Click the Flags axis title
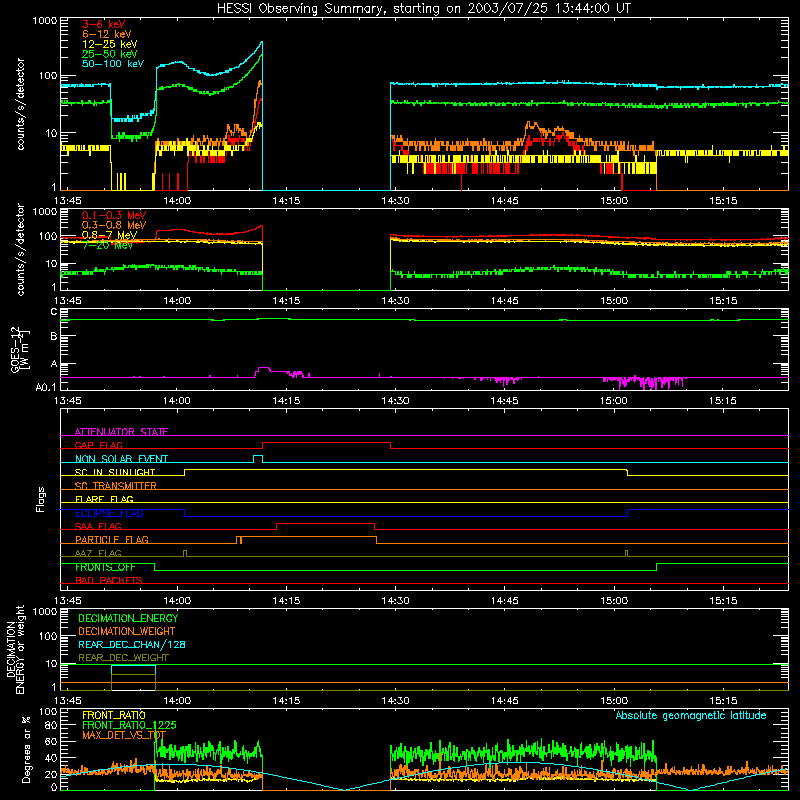The width and height of the screenshot is (800, 800). [41, 499]
